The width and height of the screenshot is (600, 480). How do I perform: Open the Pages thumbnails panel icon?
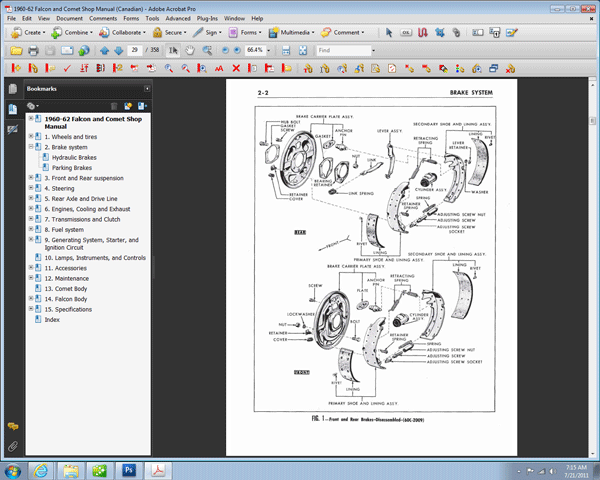[13, 89]
